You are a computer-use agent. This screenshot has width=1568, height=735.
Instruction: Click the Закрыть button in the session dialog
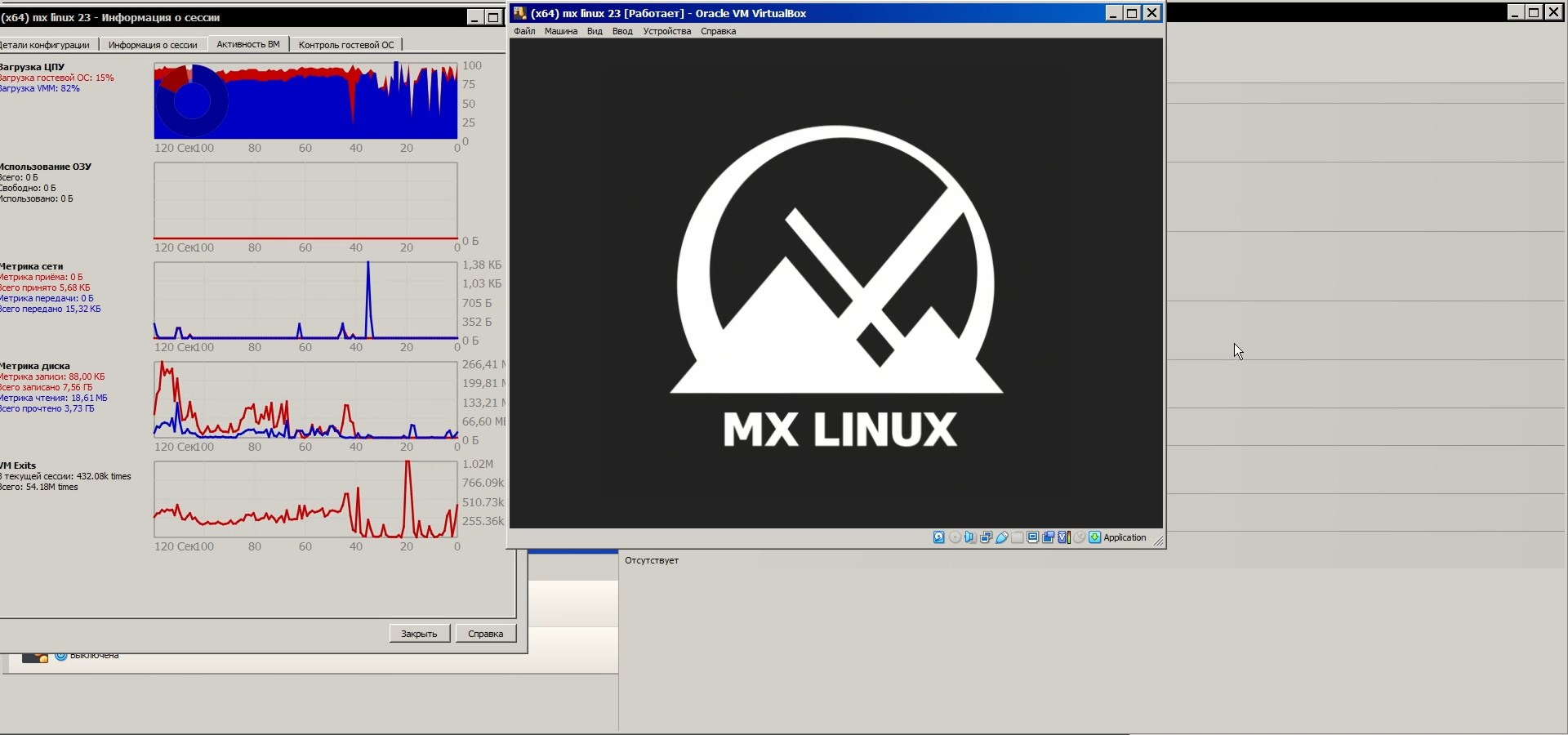coord(419,634)
